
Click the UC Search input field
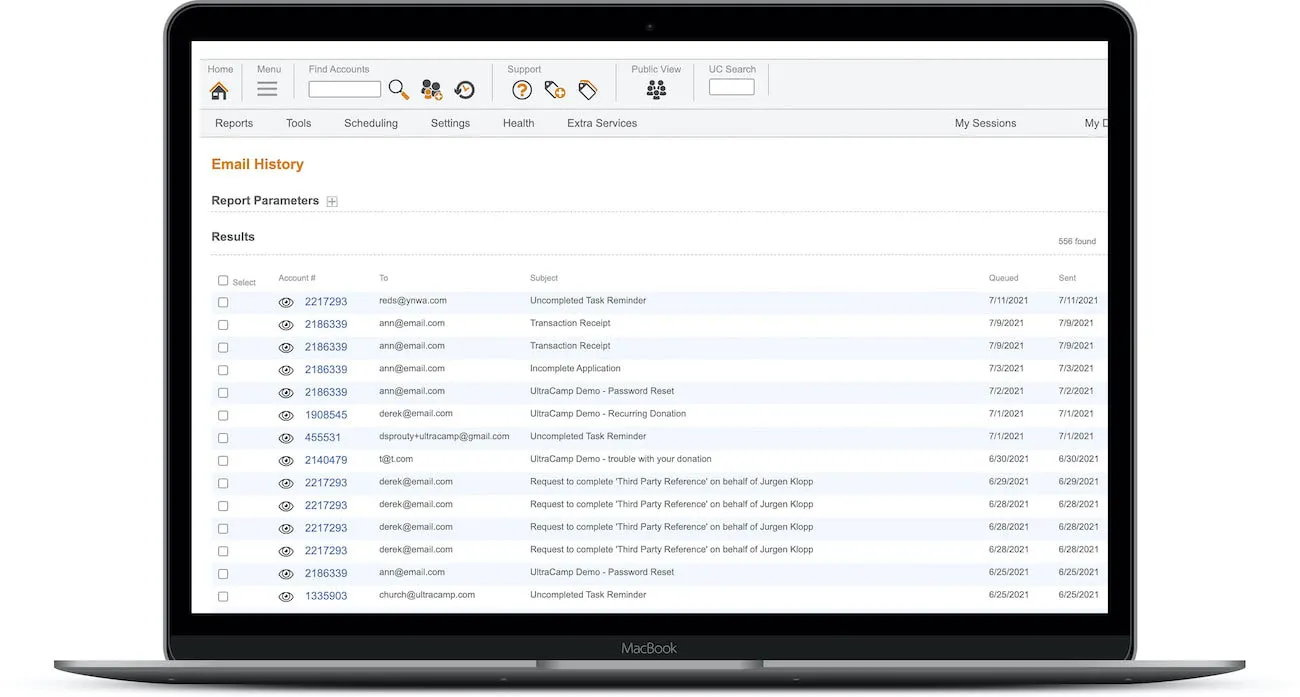pos(732,87)
